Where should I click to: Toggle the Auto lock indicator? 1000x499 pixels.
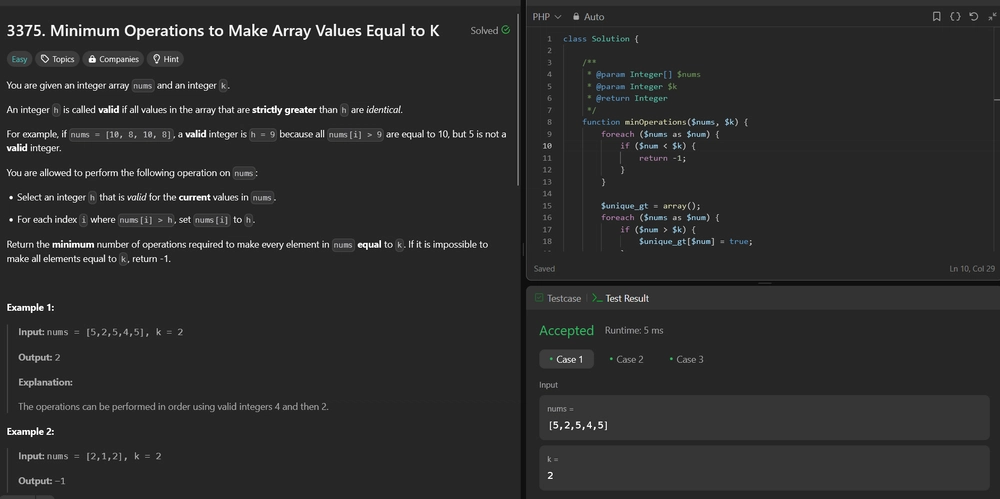tap(588, 17)
